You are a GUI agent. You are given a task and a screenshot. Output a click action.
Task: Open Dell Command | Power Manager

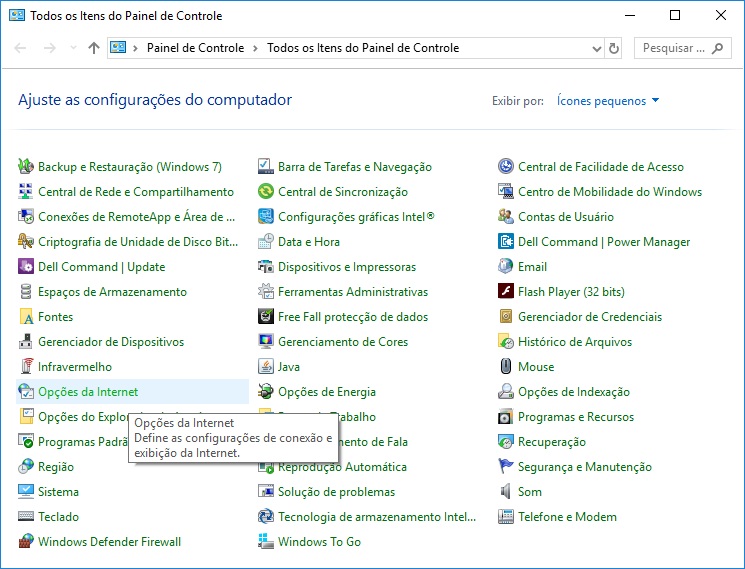604,242
